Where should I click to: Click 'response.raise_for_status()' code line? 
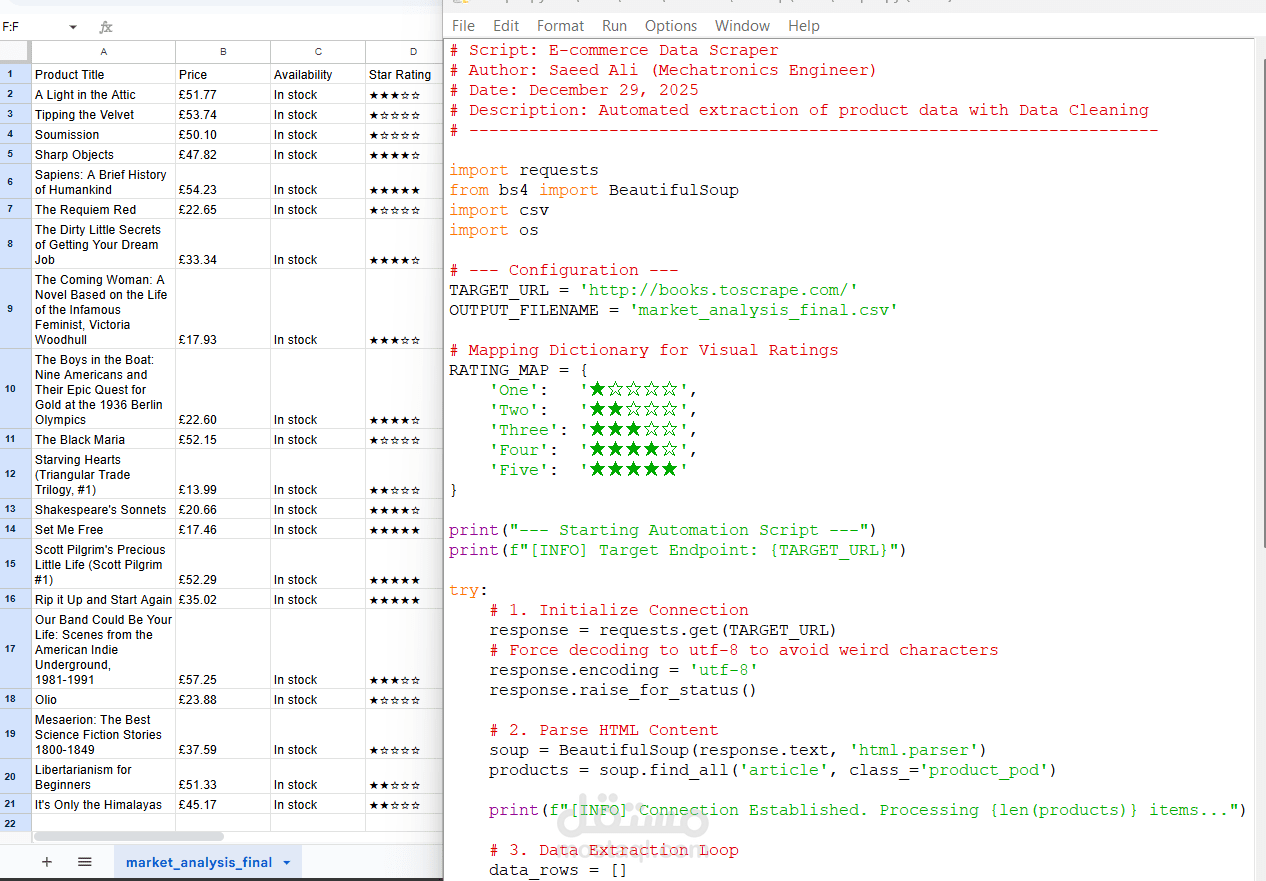pyautogui.click(x=623, y=690)
